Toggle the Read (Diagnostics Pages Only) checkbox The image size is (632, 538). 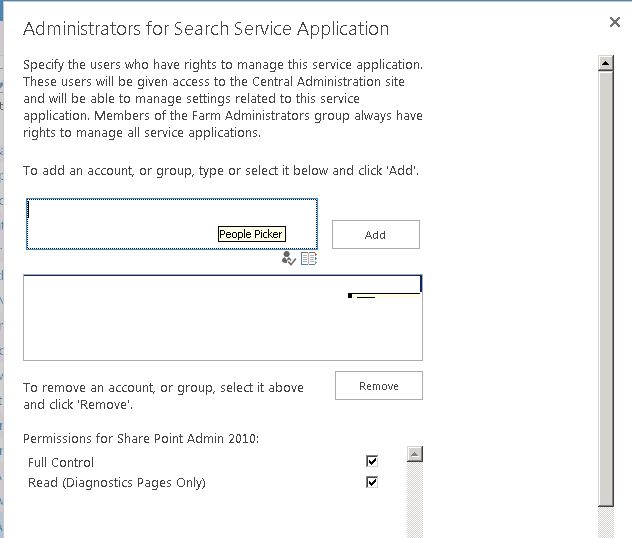pyautogui.click(x=372, y=482)
